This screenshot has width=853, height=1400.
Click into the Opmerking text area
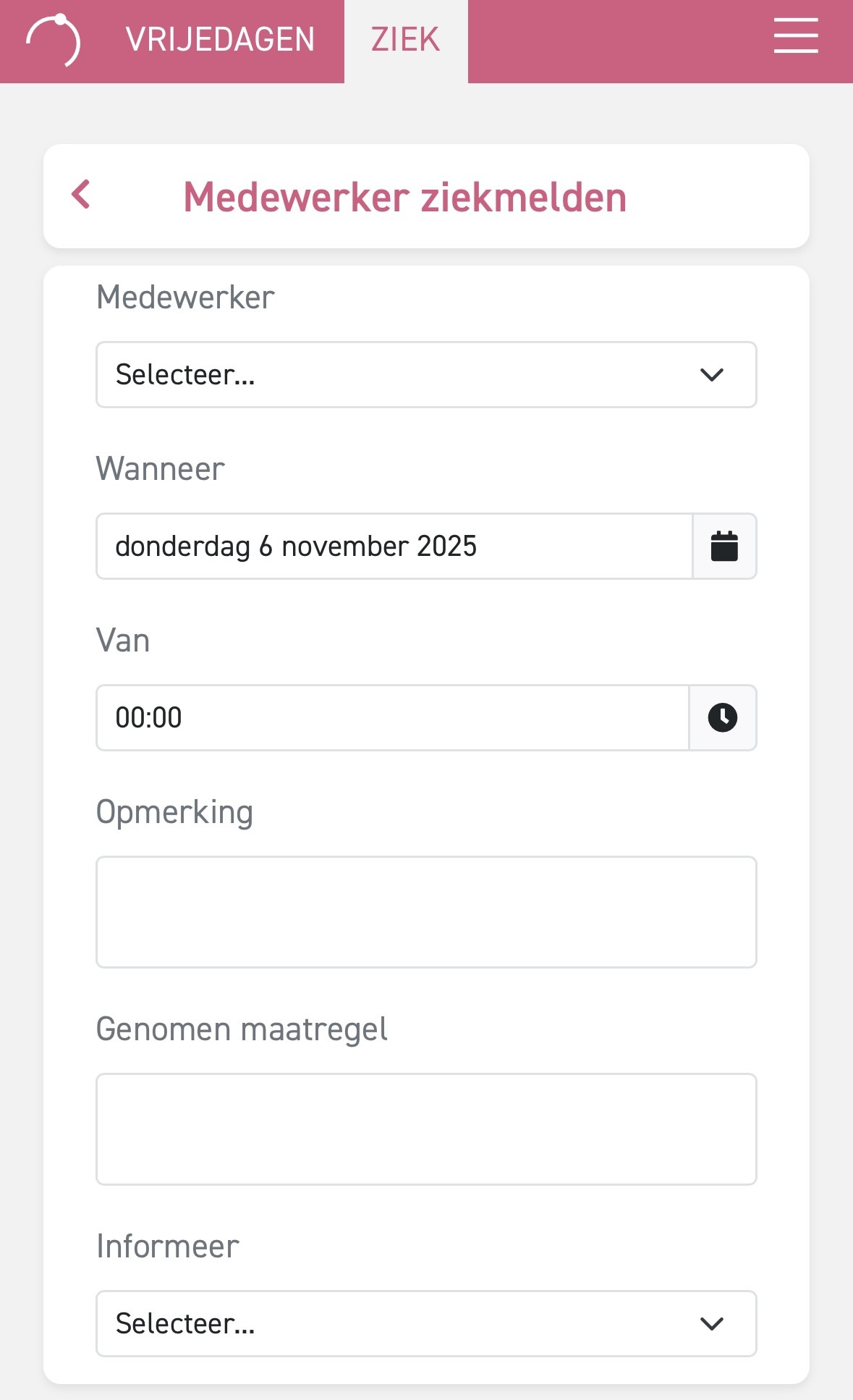point(426,912)
